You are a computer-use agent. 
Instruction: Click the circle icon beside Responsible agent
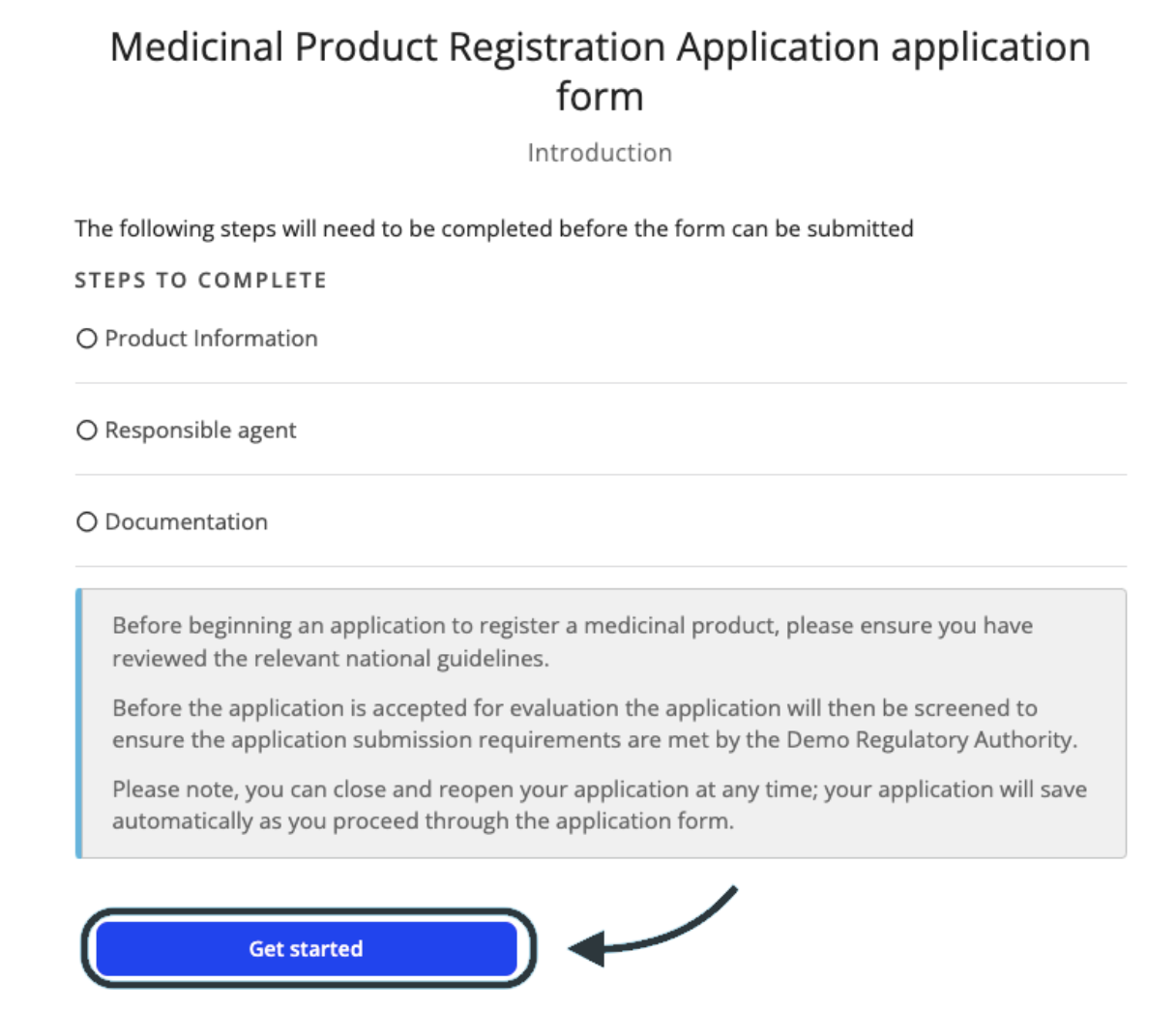tap(87, 431)
